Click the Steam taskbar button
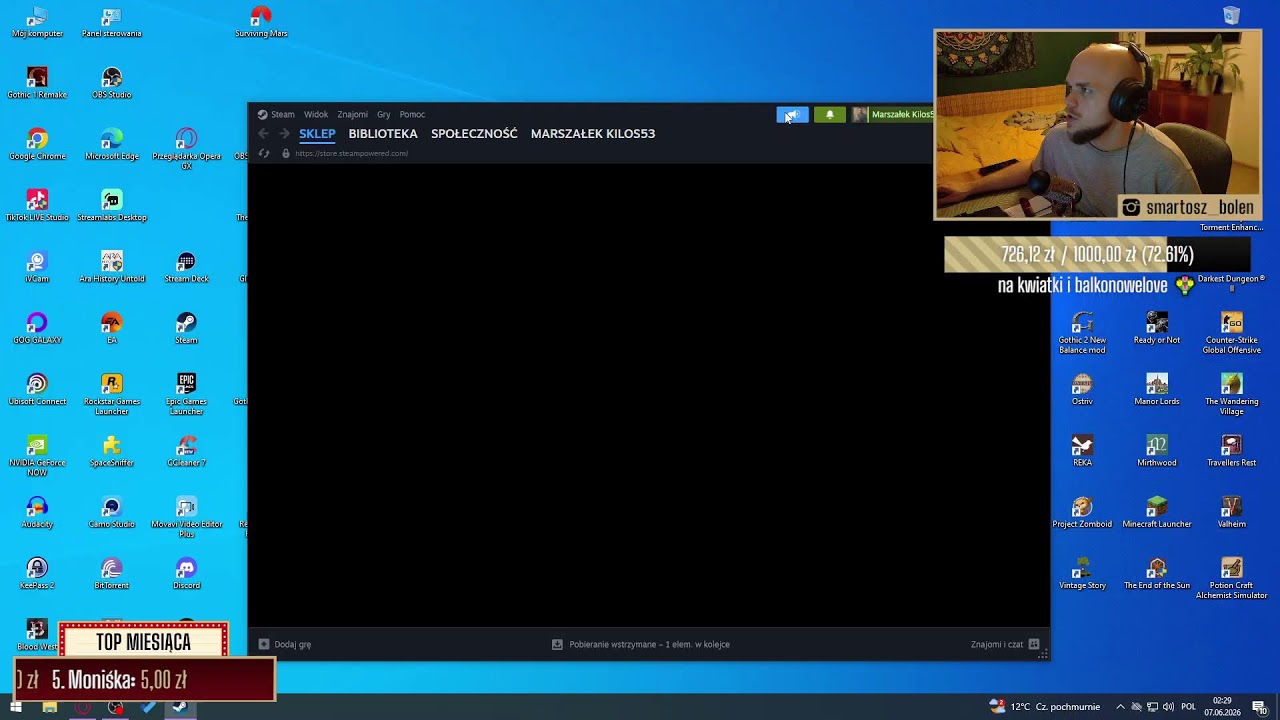The height and width of the screenshot is (720, 1280). coord(180,707)
